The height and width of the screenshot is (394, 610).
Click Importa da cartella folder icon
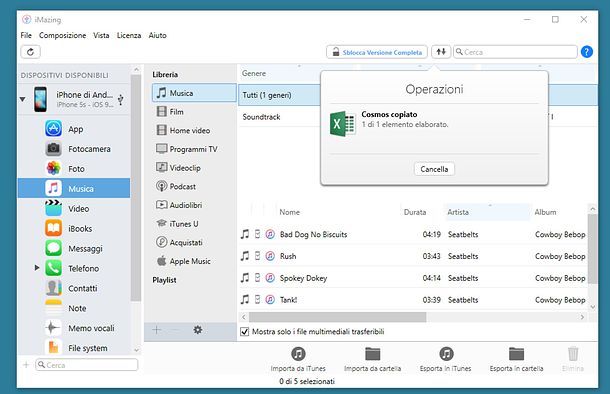pyautogui.click(x=372, y=354)
